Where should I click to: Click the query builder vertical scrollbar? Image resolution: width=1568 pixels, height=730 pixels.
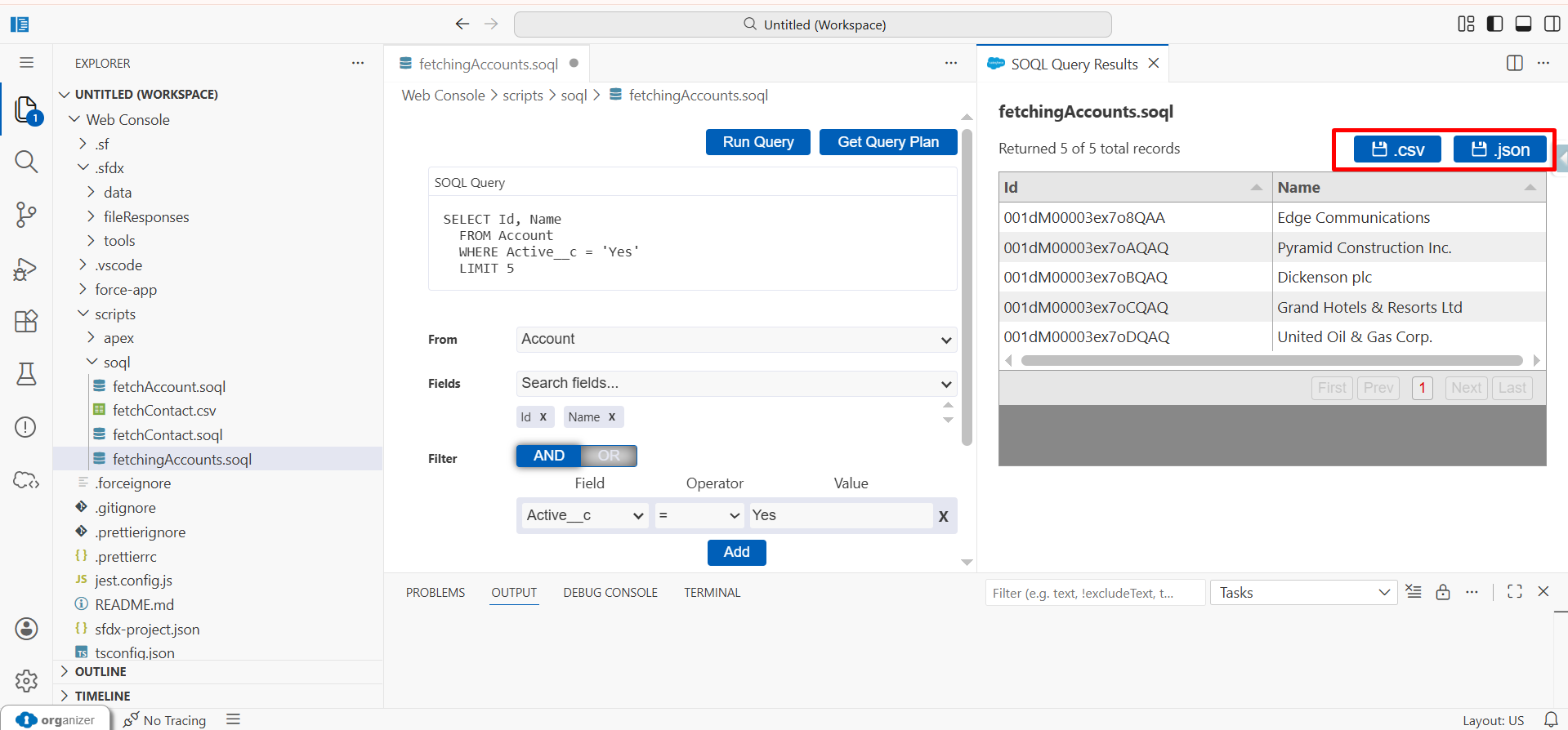[x=967, y=287]
